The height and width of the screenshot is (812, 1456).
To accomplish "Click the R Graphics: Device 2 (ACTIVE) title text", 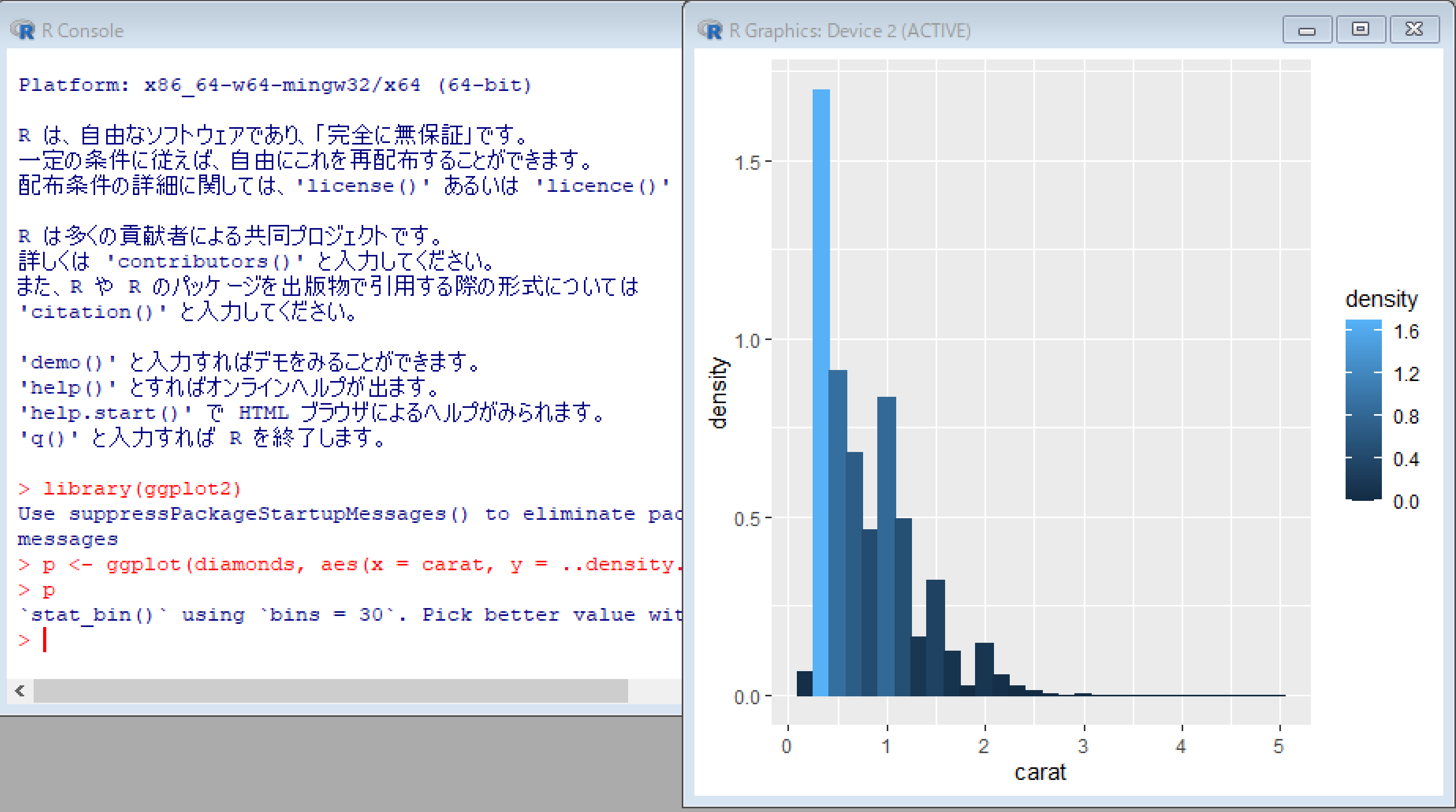I will 849,30.
